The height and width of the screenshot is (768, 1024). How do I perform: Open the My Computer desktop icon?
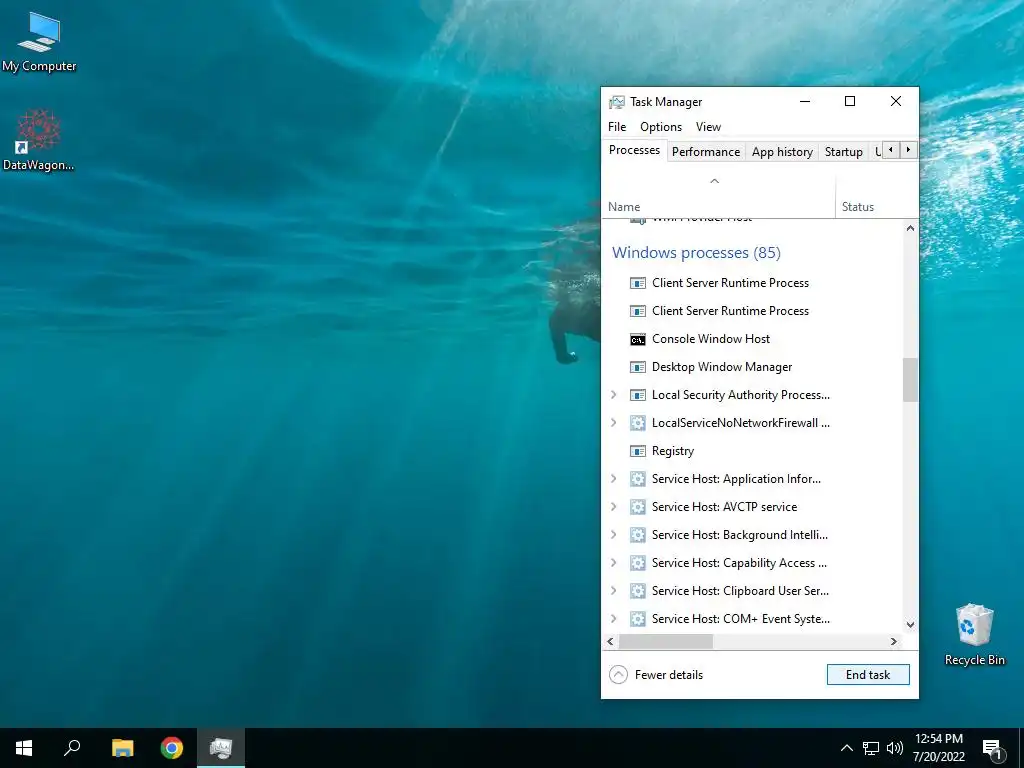click(x=39, y=41)
